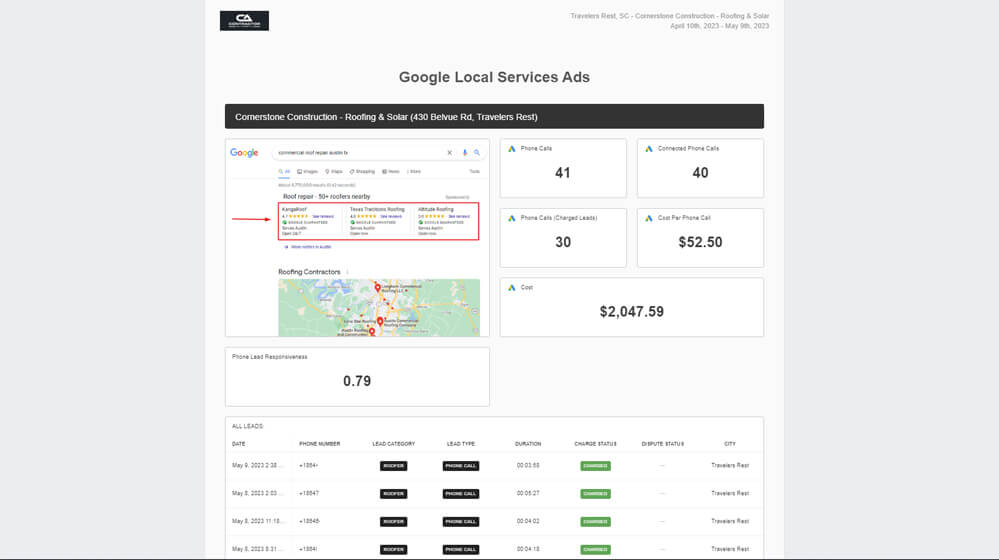
Task: Click Tools in the Google results bar
Action: [x=475, y=171]
